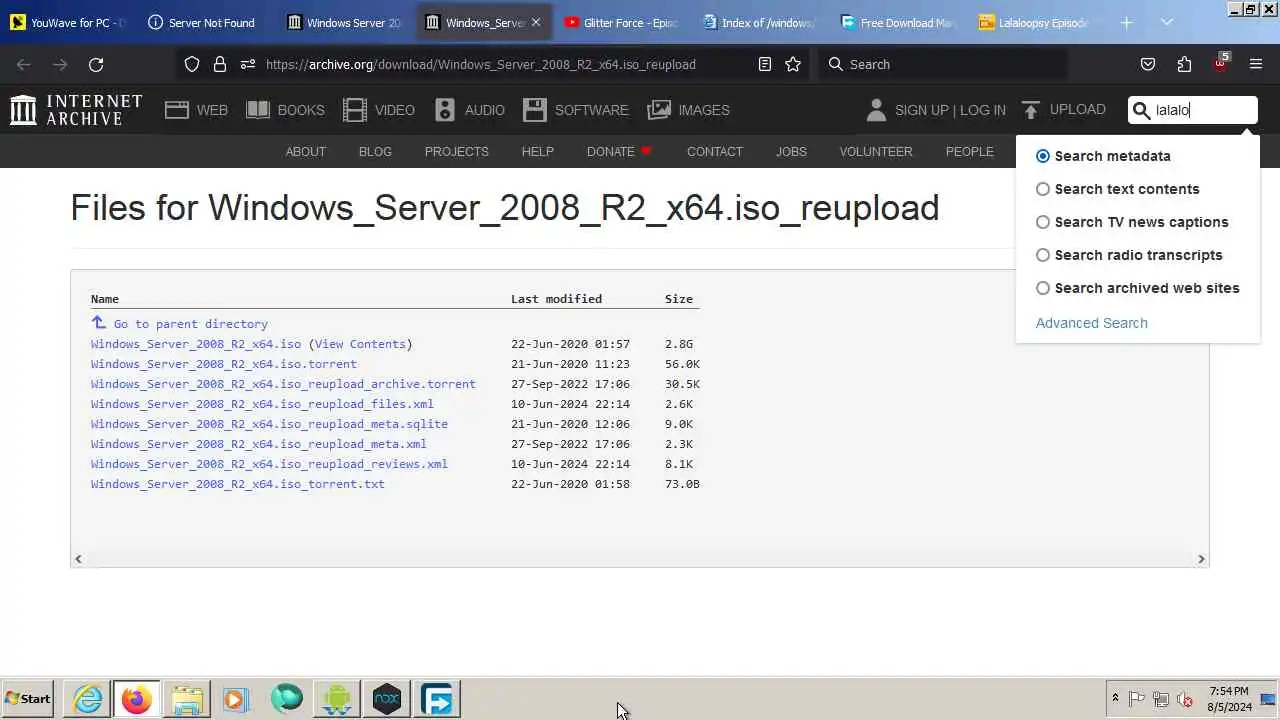Switch to Lalaloopsy Episode tab

(1036, 22)
